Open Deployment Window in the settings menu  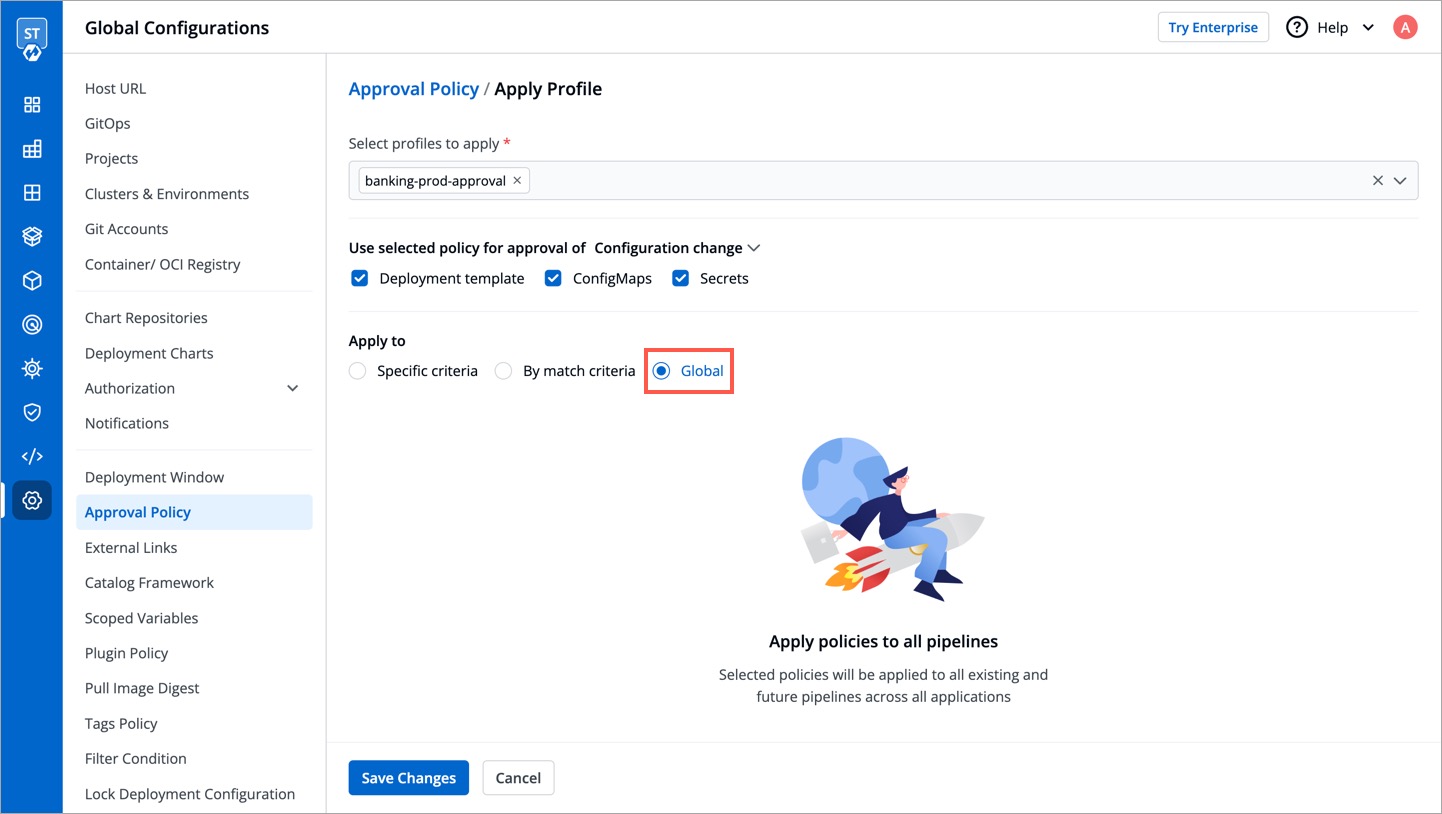(154, 477)
